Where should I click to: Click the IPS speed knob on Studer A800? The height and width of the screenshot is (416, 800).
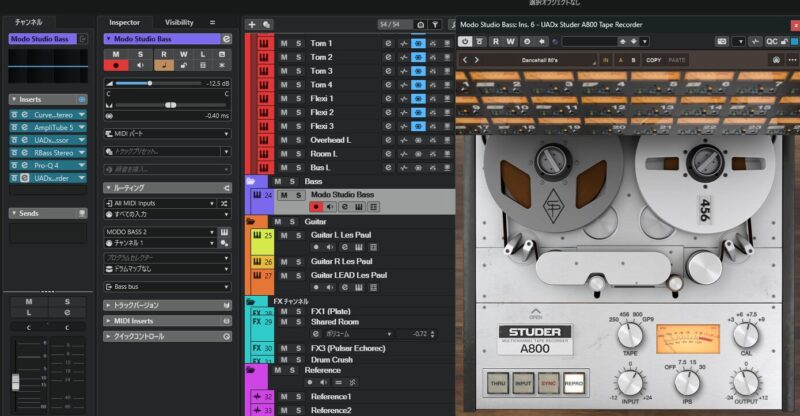coord(687,382)
